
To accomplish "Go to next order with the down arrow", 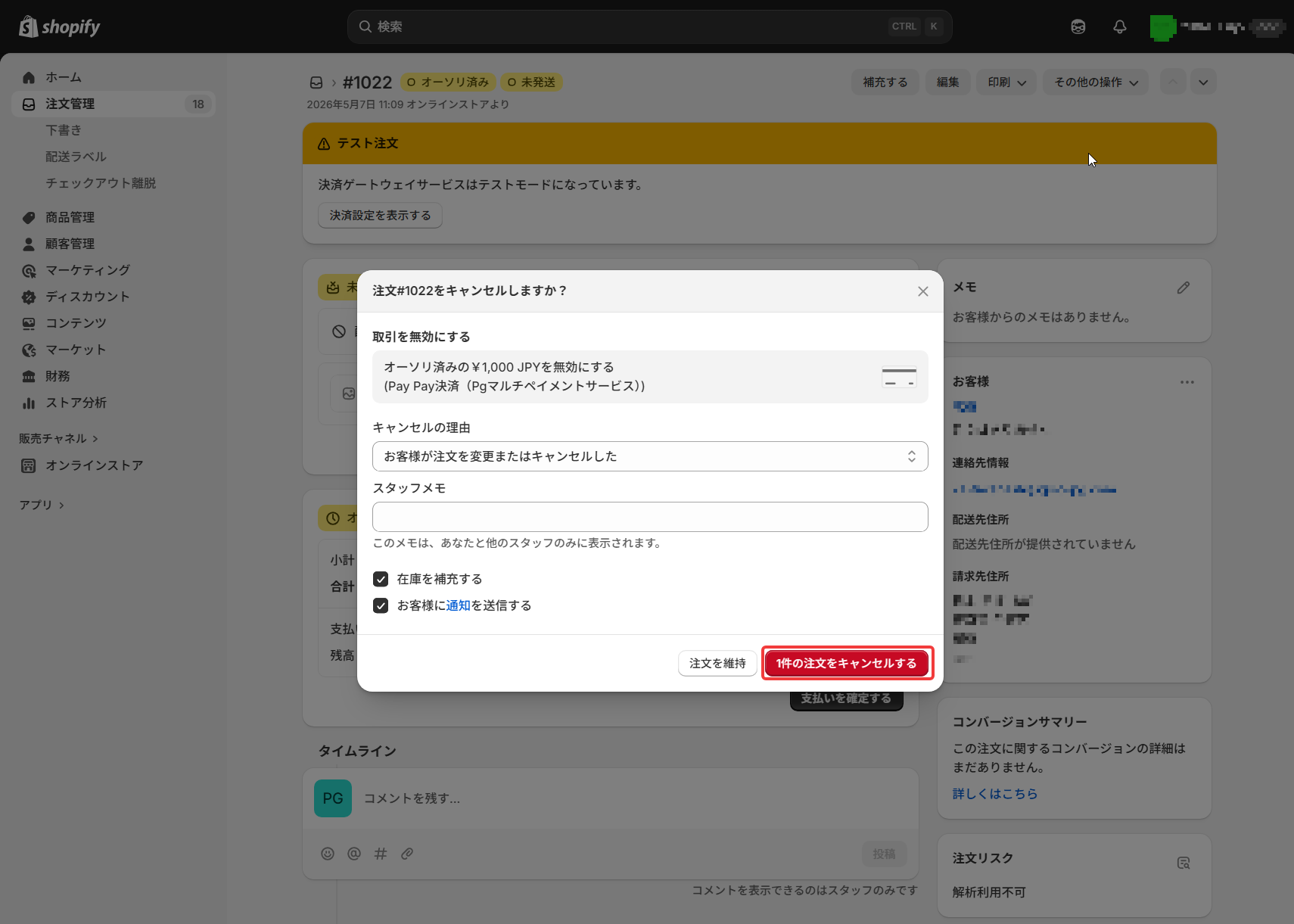I will coord(1203,82).
